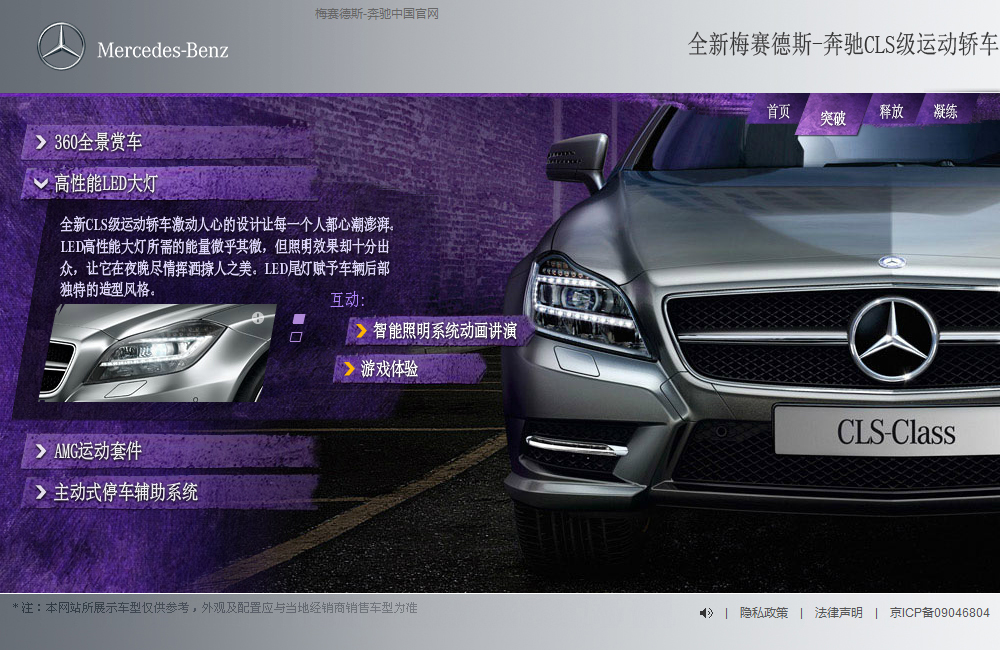
Task: Select the empty second image indicator square
Action: pos(296,337)
